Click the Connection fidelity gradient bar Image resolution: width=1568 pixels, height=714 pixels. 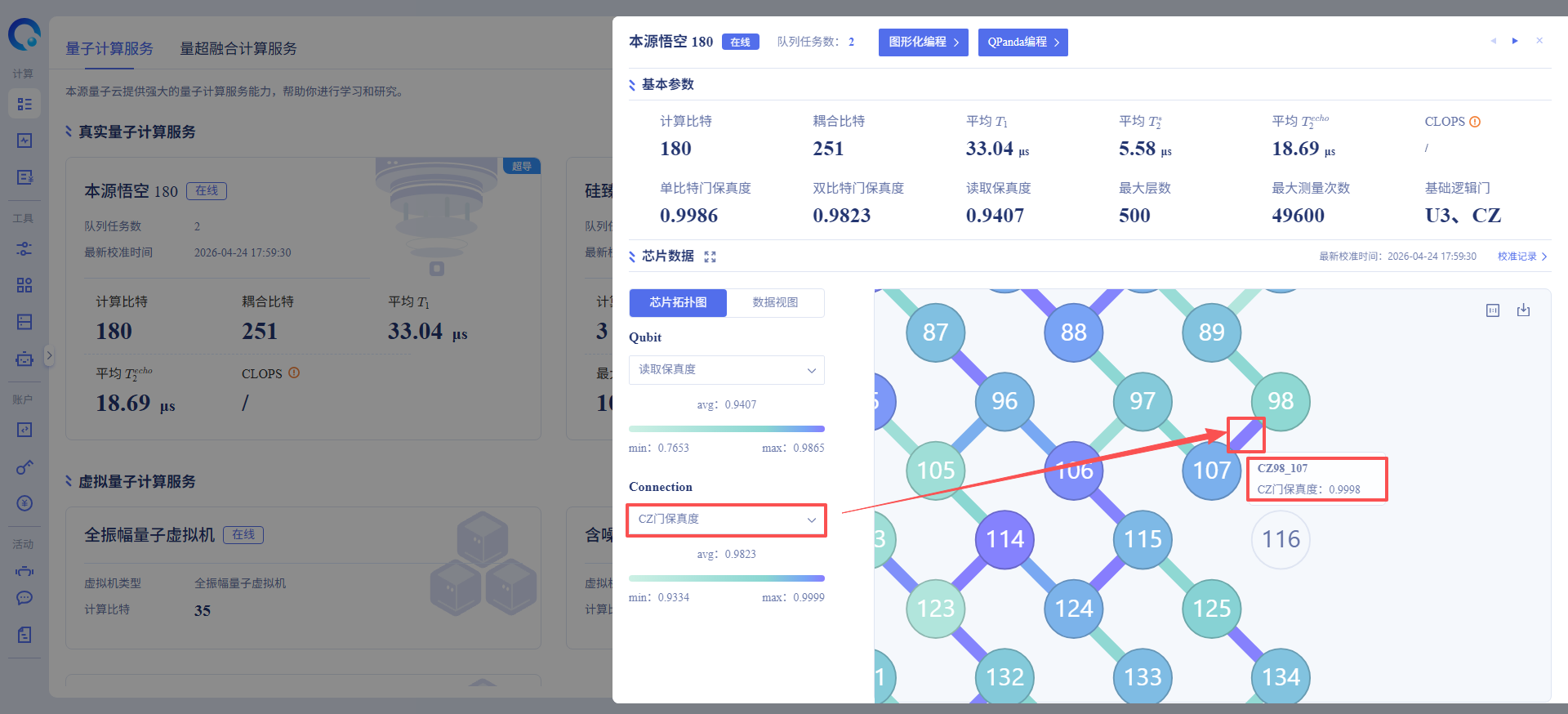pyautogui.click(x=727, y=578)
